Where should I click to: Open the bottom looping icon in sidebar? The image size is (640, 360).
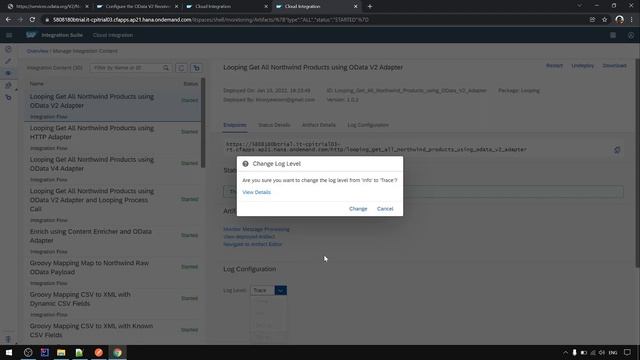point(8,98)
